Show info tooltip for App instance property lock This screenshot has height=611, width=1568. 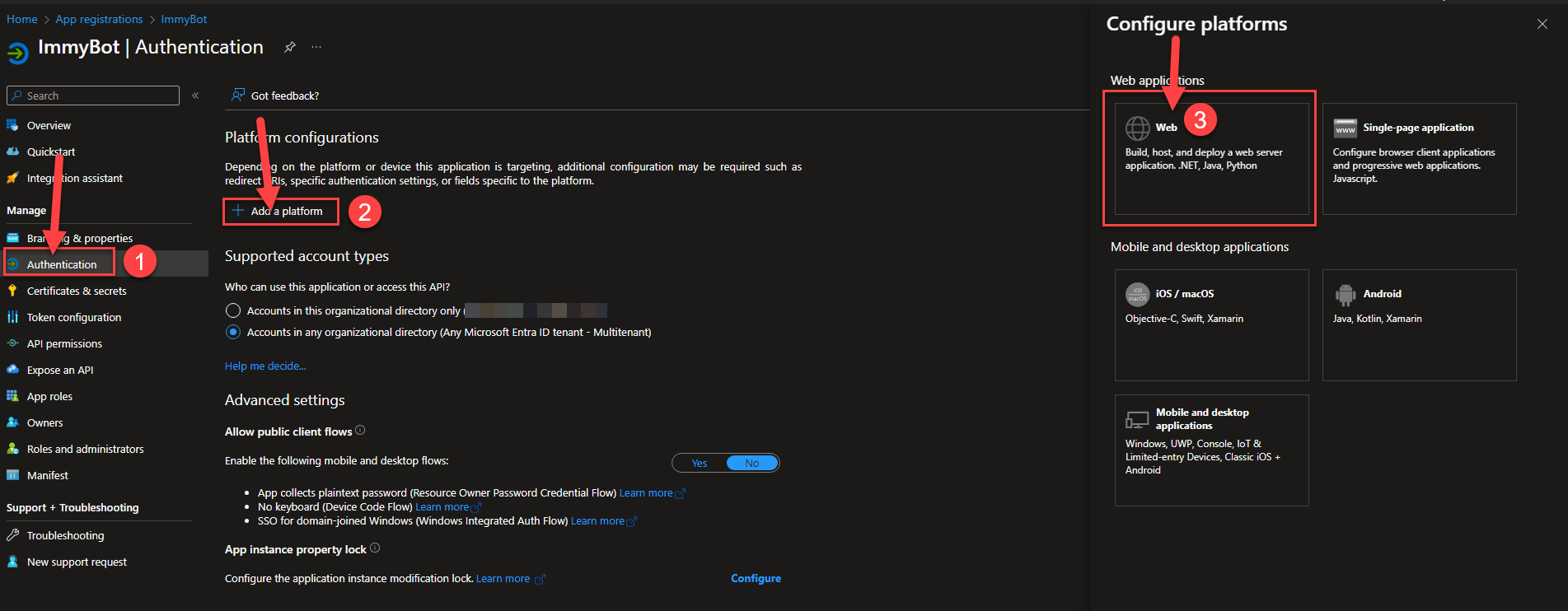[x=375, y=548]
